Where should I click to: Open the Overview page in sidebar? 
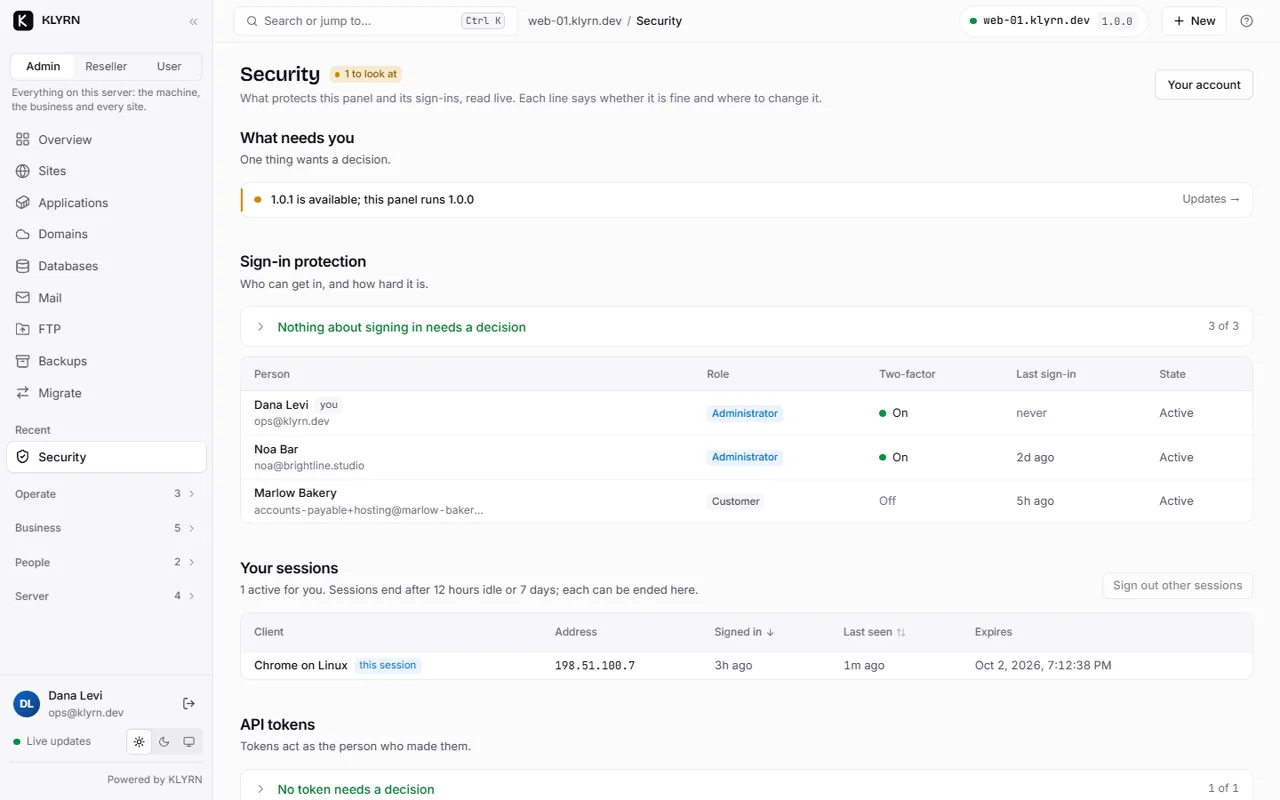tap(106, 140)
